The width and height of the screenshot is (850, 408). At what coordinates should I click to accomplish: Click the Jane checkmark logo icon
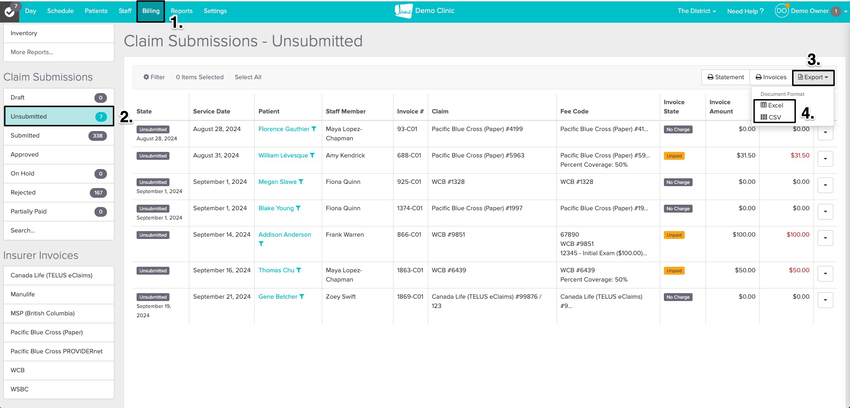pyautogui.click(x=8, y=11)
